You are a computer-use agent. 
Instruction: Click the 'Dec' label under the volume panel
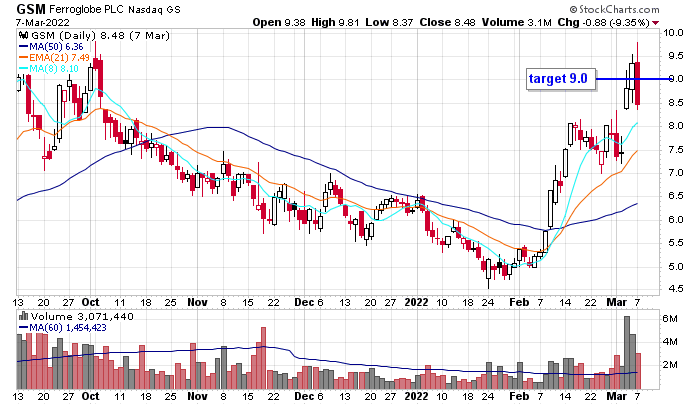tap(304, 396)
